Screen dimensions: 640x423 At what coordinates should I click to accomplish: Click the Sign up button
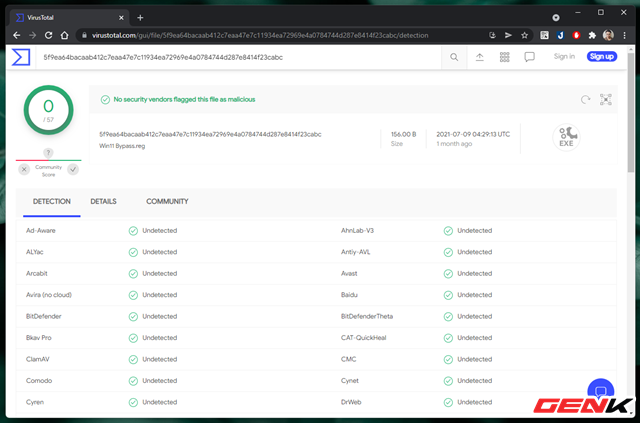(602, 57)
